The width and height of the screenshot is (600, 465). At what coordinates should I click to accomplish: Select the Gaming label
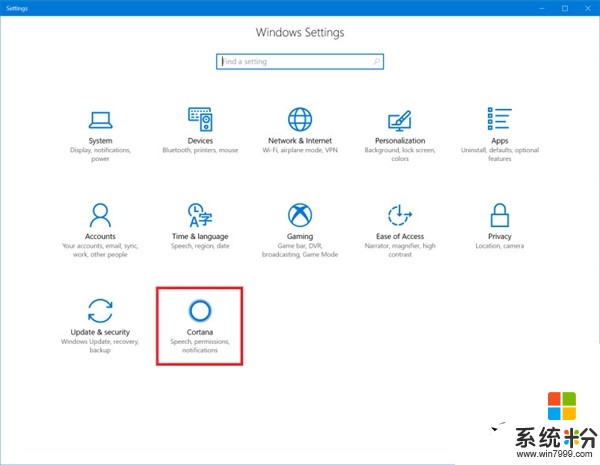(300, 237)
